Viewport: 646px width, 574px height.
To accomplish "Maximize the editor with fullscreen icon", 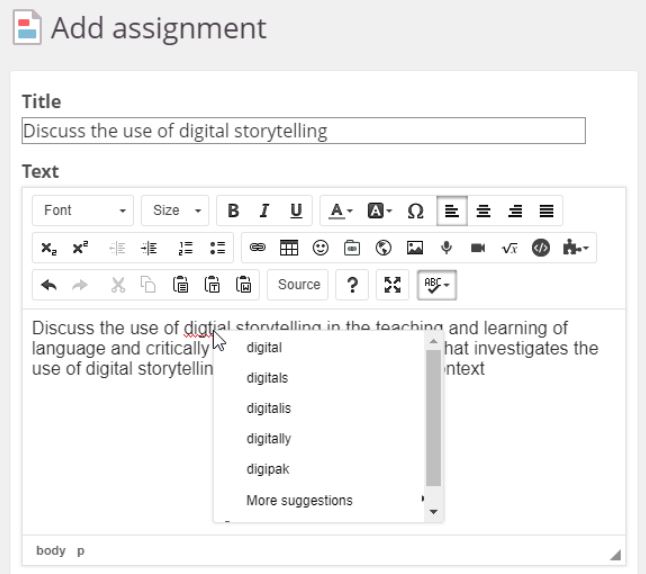I will point(393,285).
